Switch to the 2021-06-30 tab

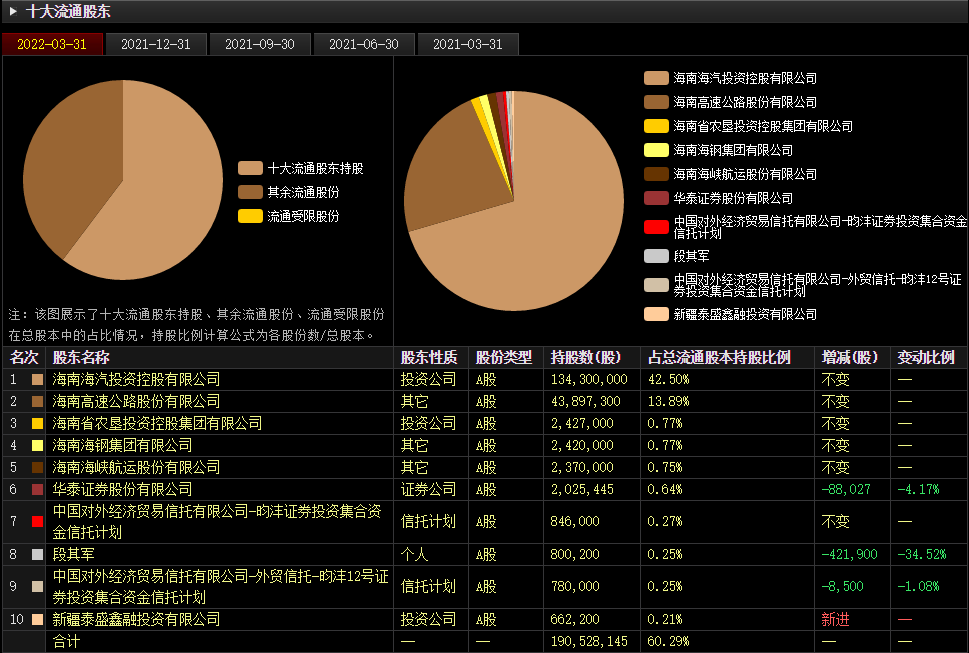tap(363, 44)
